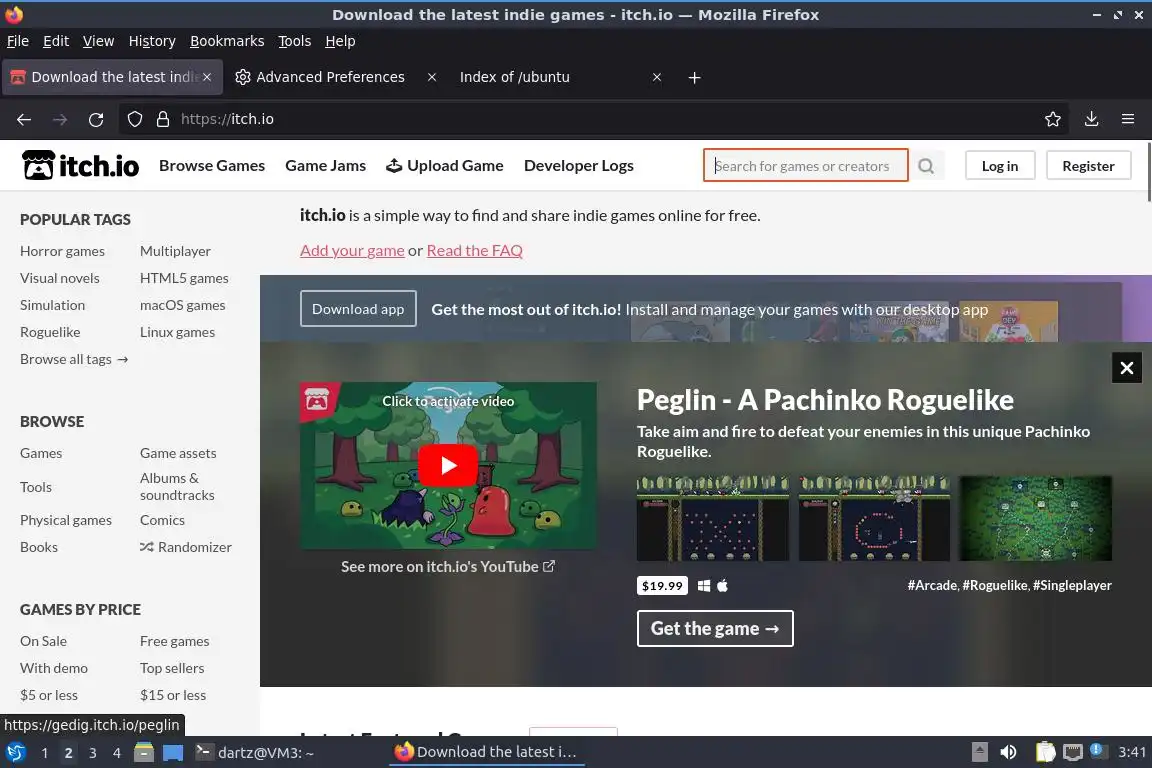Open the file manager in the taskbar
This screenshot has width=1152, height=768.
[x=144, y=753]
